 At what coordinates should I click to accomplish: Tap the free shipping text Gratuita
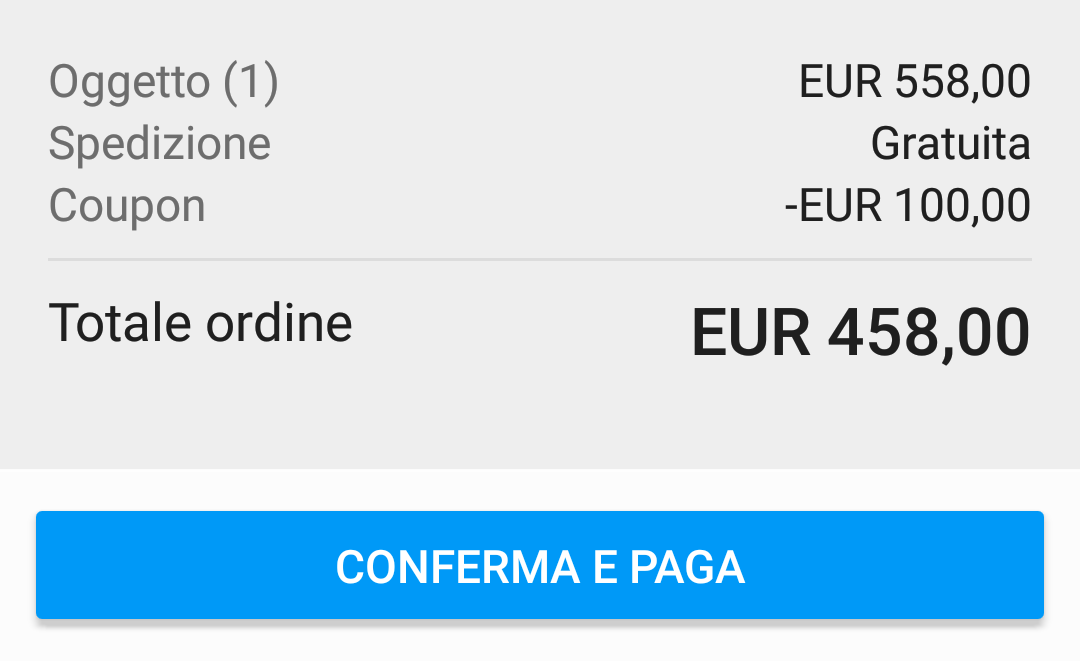click(x=950, y=144)
